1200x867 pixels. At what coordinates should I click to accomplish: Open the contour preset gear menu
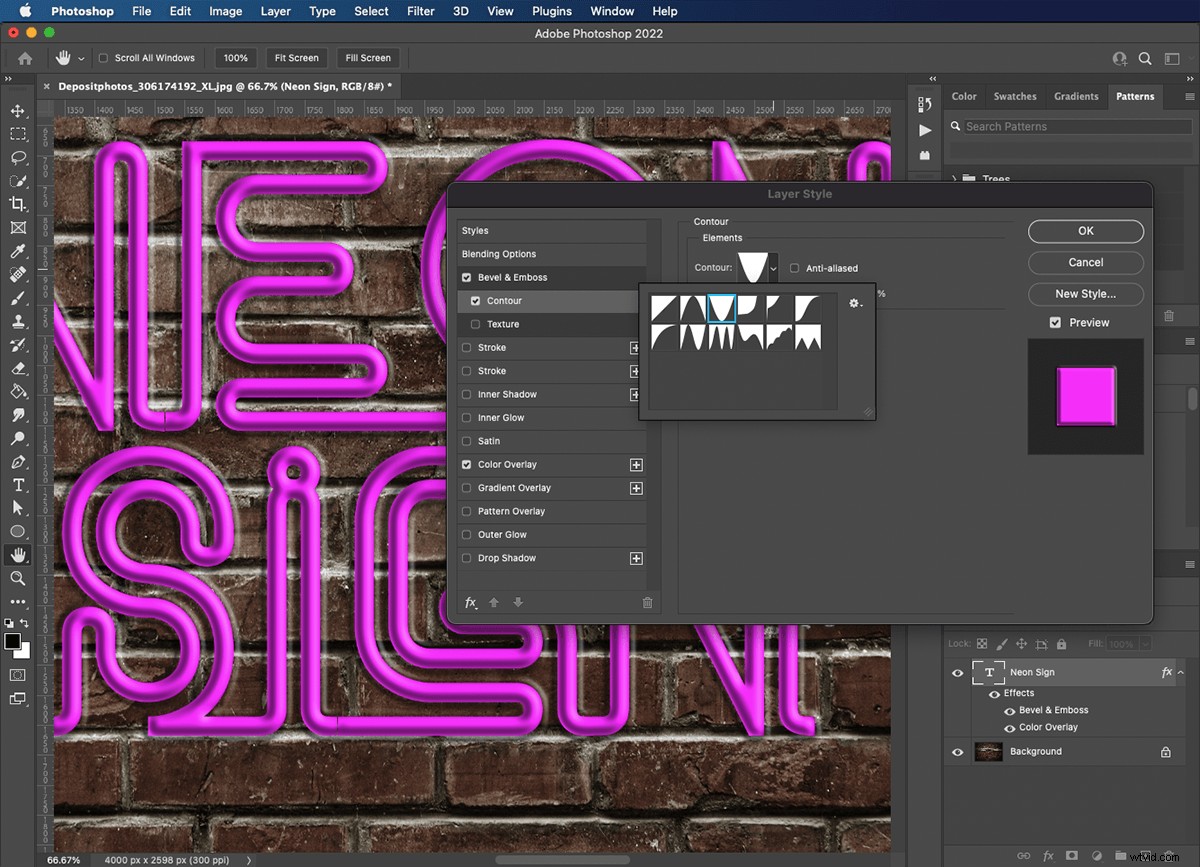pyautogui.click(x=855, y=303)
